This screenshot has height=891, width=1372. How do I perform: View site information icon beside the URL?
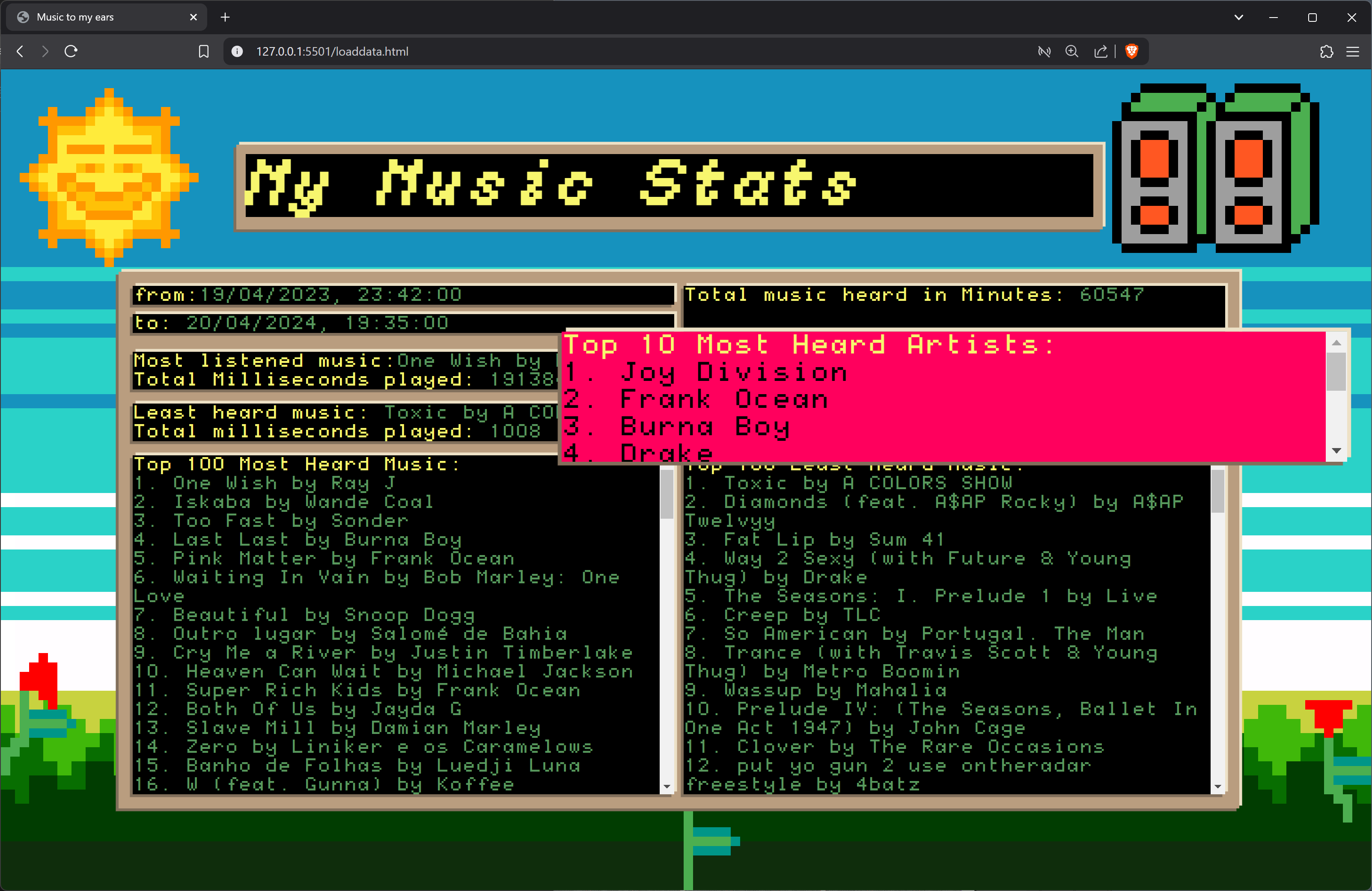click(x=237, y=51)
